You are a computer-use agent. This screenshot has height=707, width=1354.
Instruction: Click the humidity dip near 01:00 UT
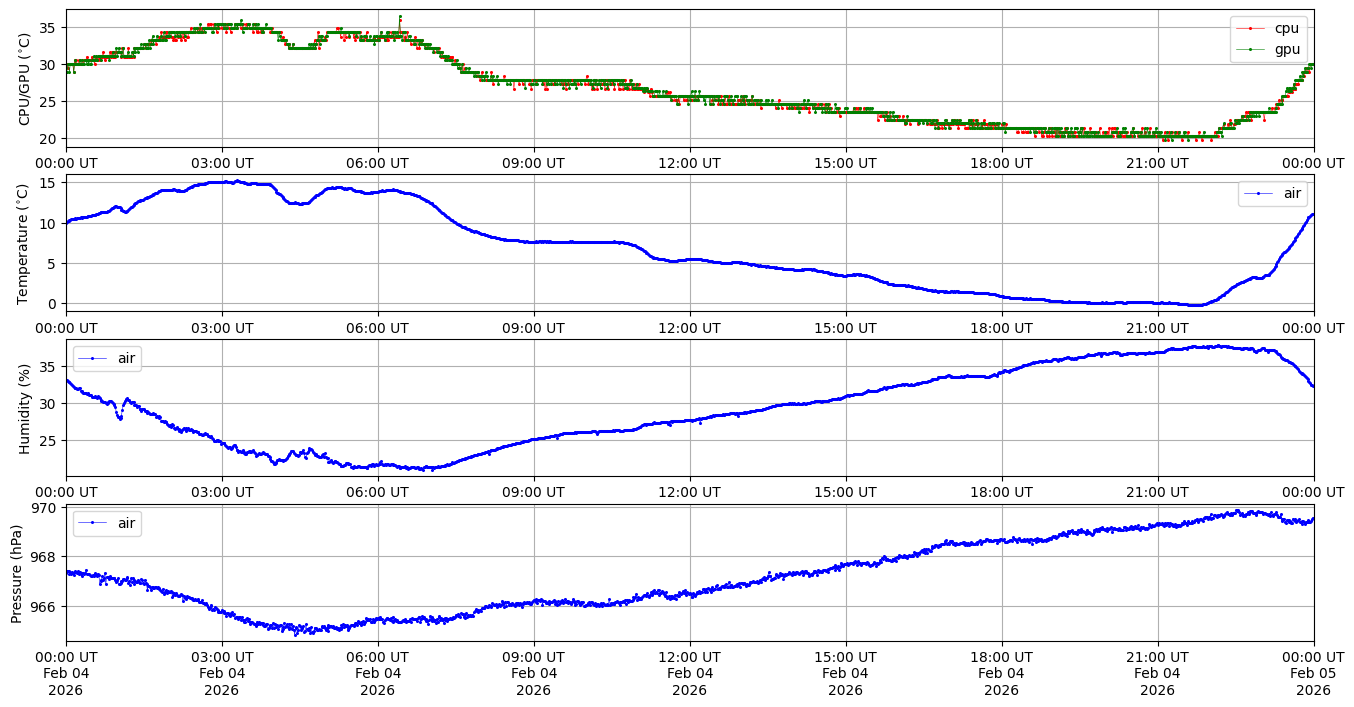[x=120, y=417]
